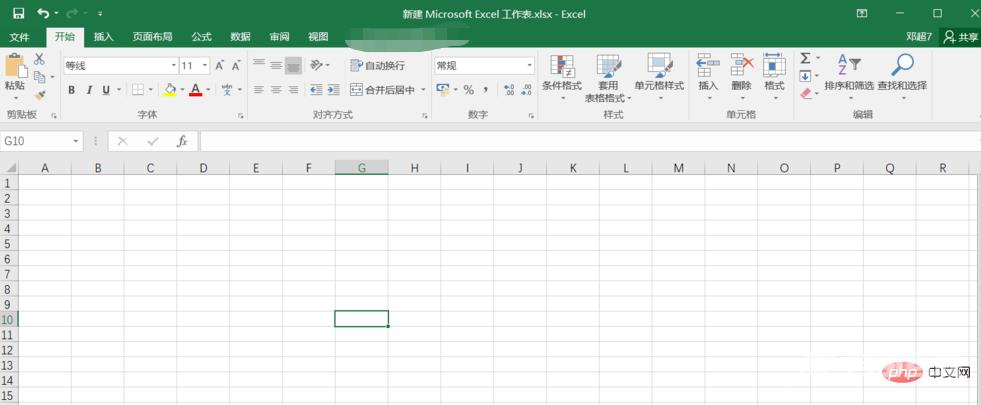This screenshot has height=405, width=981.
Task: Click the red font color swatch
Action: pos(195,90)
